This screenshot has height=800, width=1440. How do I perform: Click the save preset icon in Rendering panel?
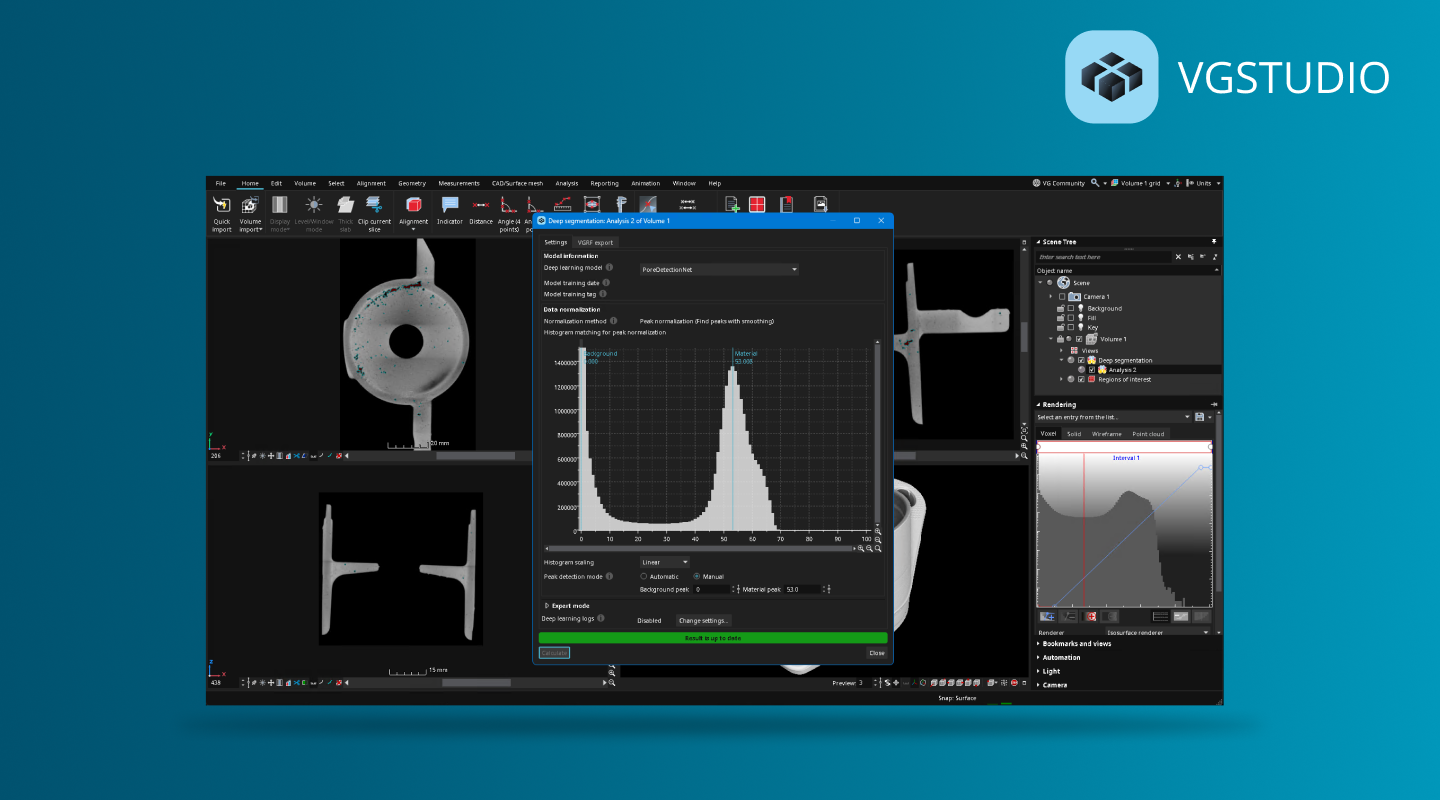point(1199,417)
